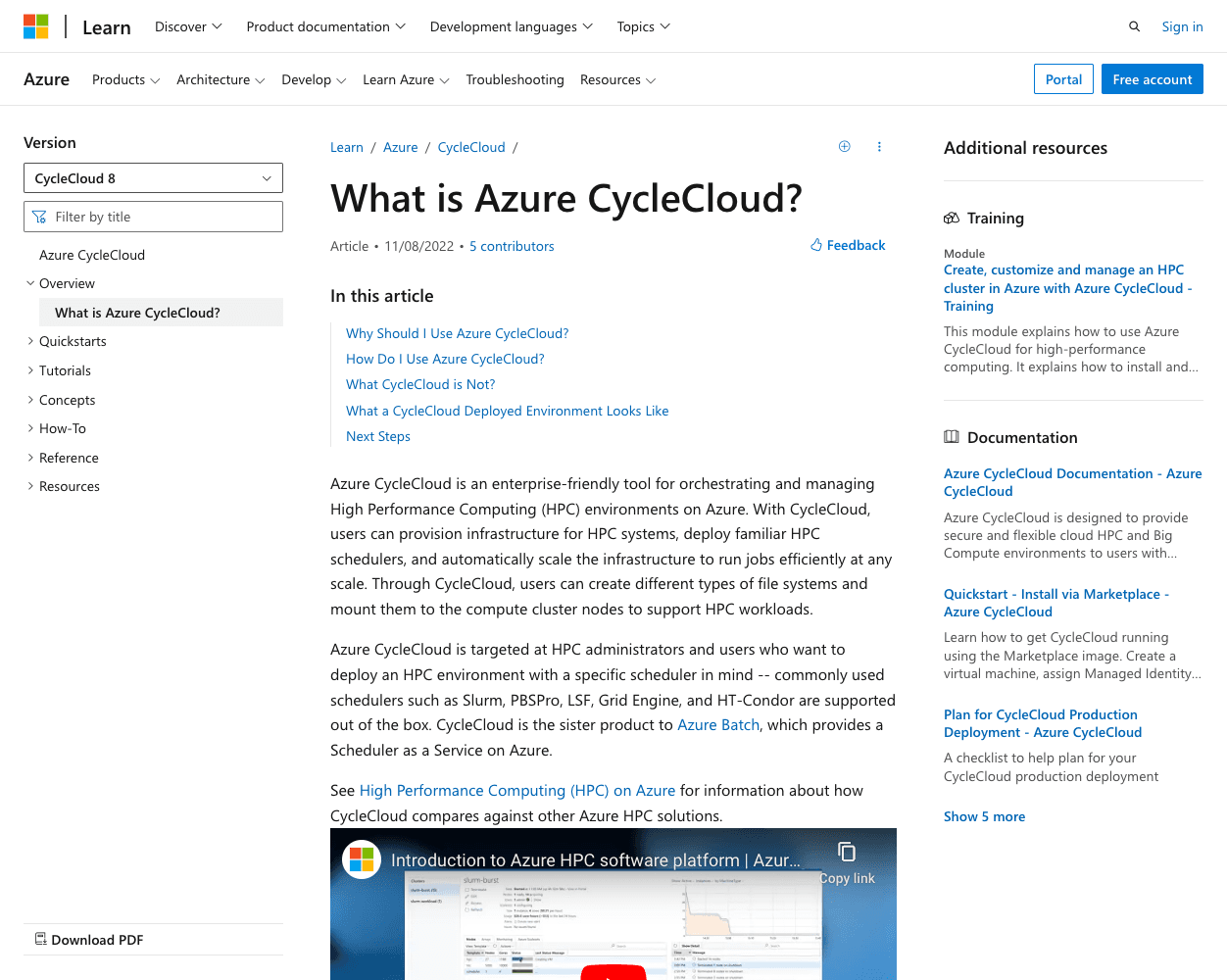Open Development languages menu

click(x=512, y=26)
